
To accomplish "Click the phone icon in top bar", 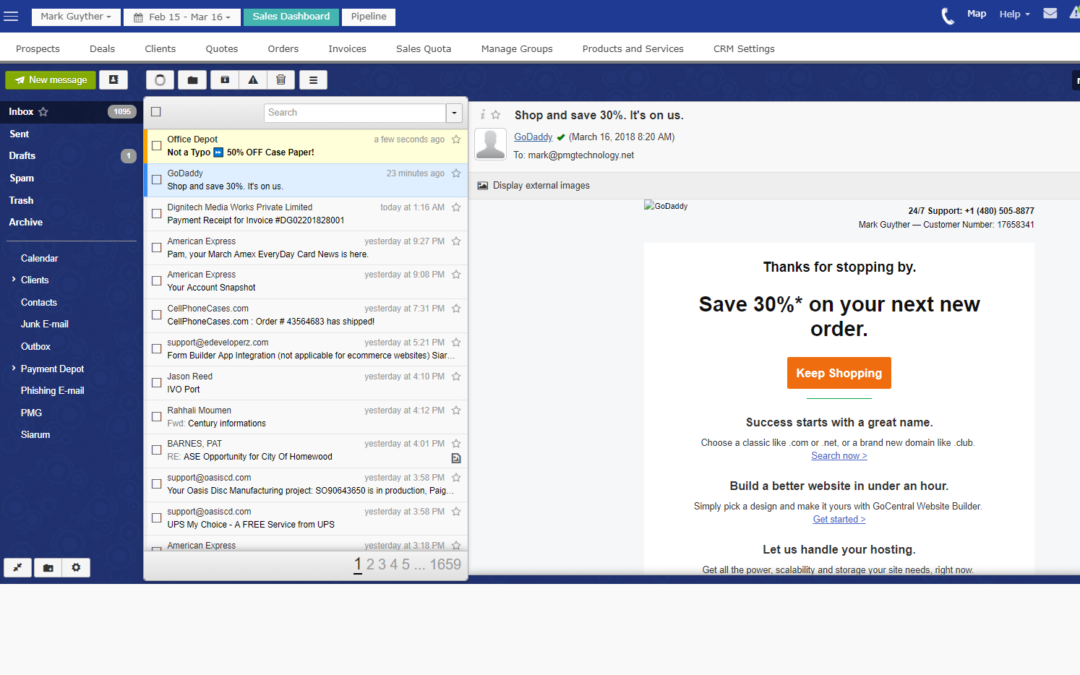I will coord(947,15).
